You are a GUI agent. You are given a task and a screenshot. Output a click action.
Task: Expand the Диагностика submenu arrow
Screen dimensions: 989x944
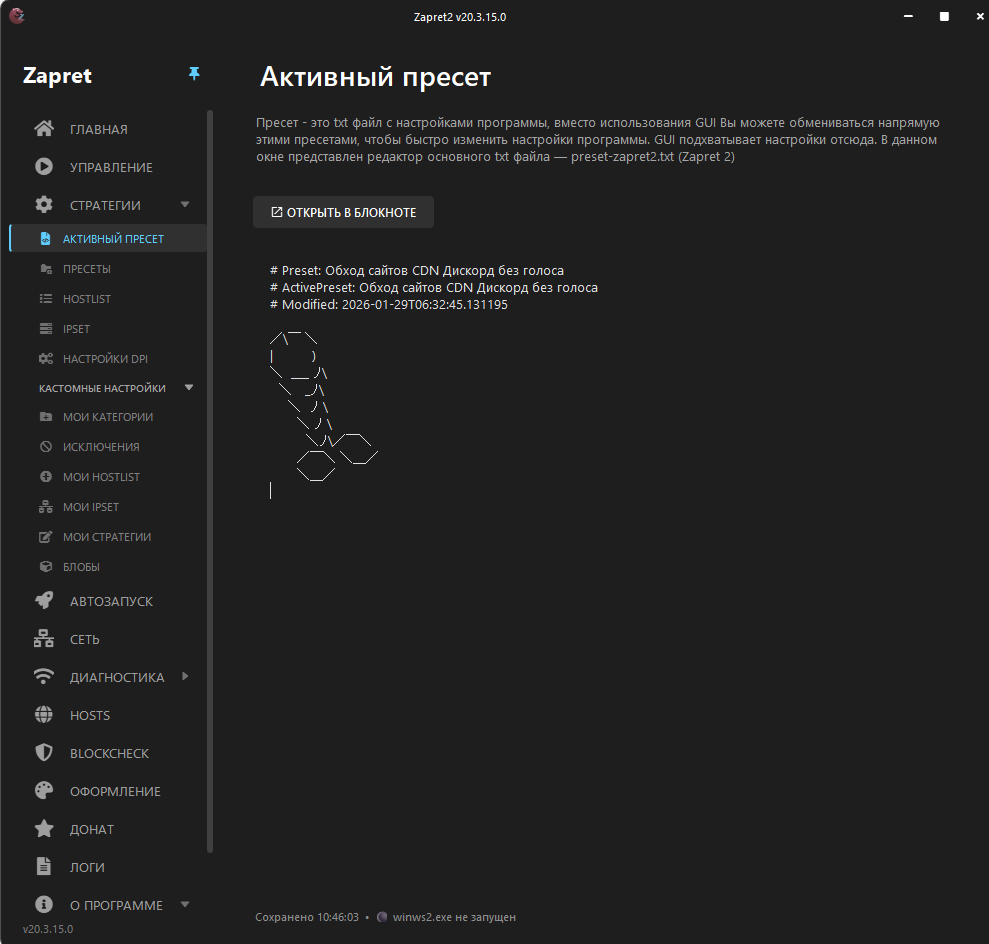click(185, 677)
